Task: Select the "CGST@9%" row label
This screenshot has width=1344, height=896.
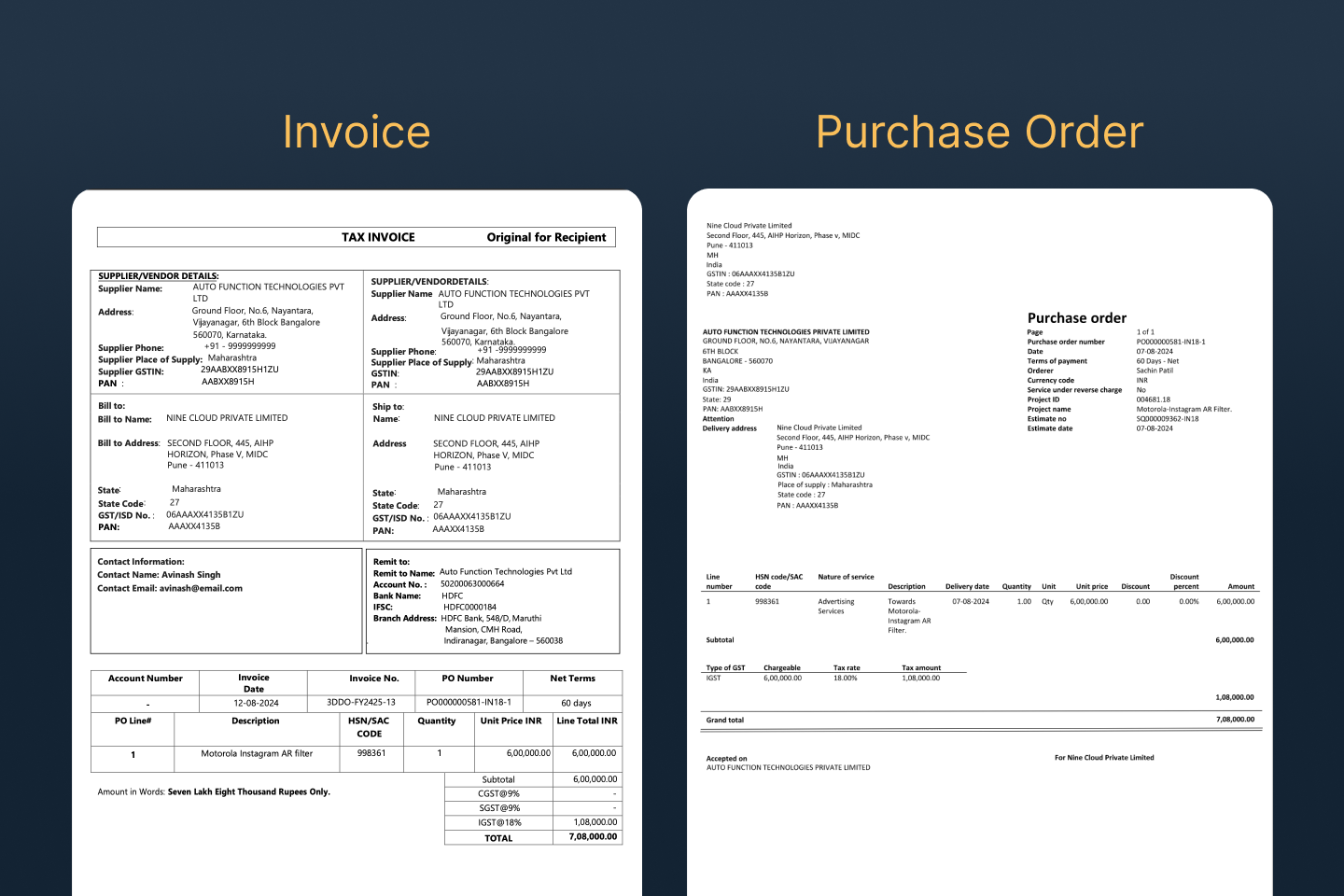Action: point(498,793)
